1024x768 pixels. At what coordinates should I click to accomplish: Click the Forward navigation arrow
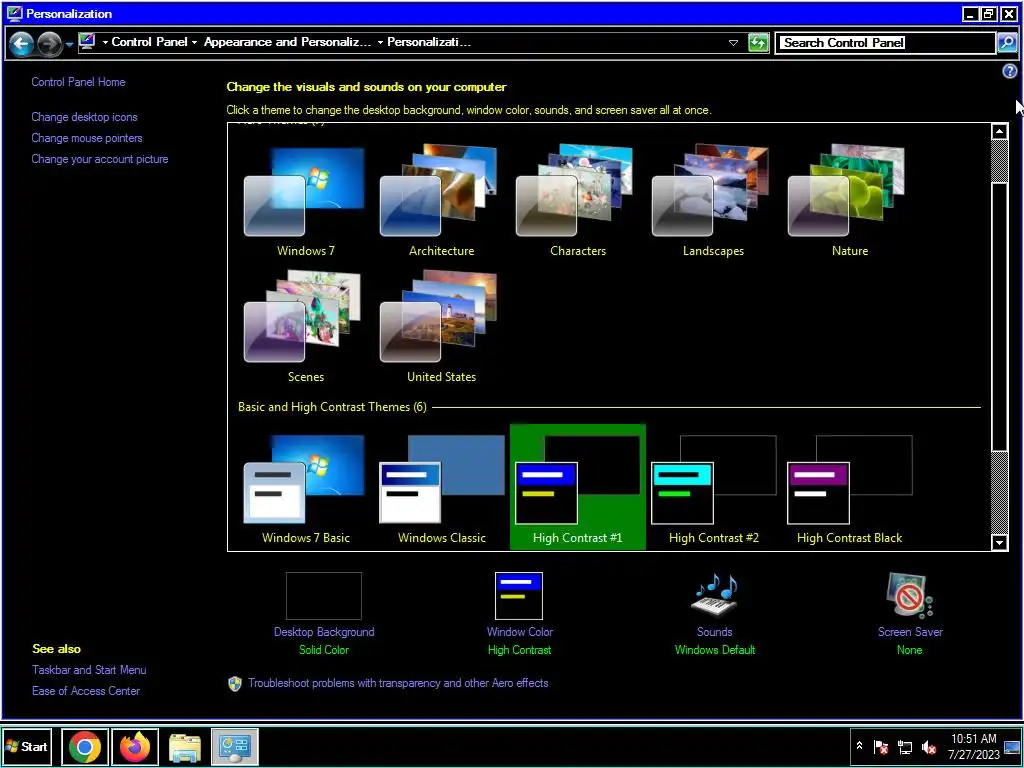point(49,44)
